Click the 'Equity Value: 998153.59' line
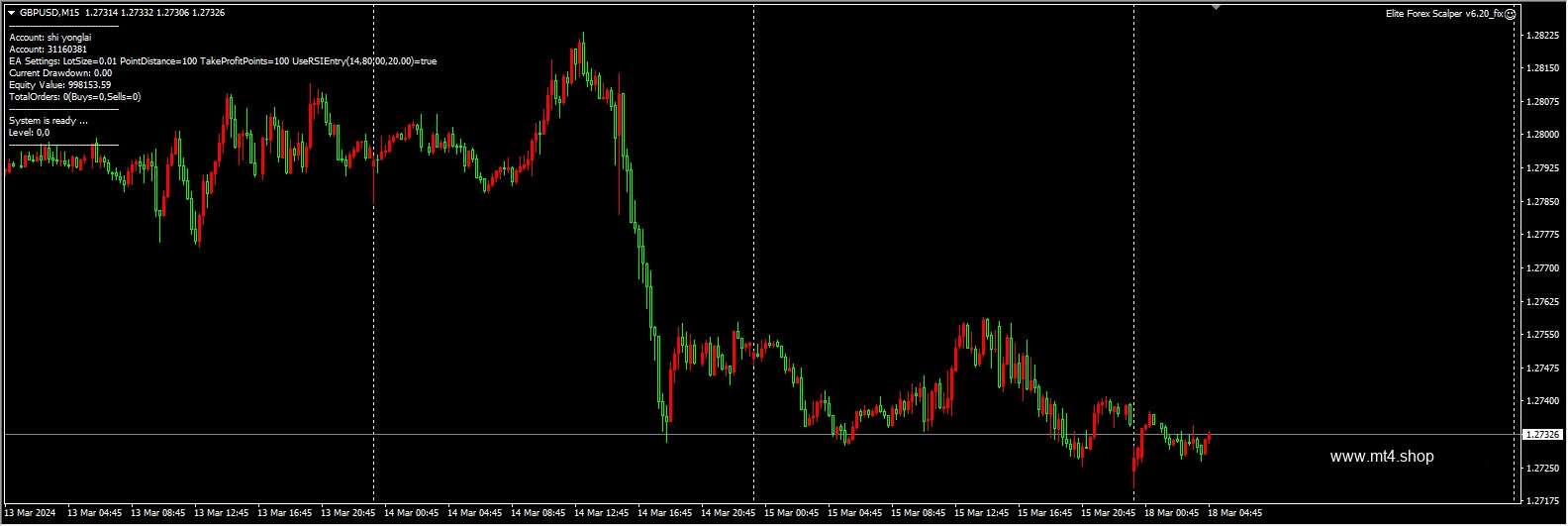1568x526 pixels. [x=59, y=85]
